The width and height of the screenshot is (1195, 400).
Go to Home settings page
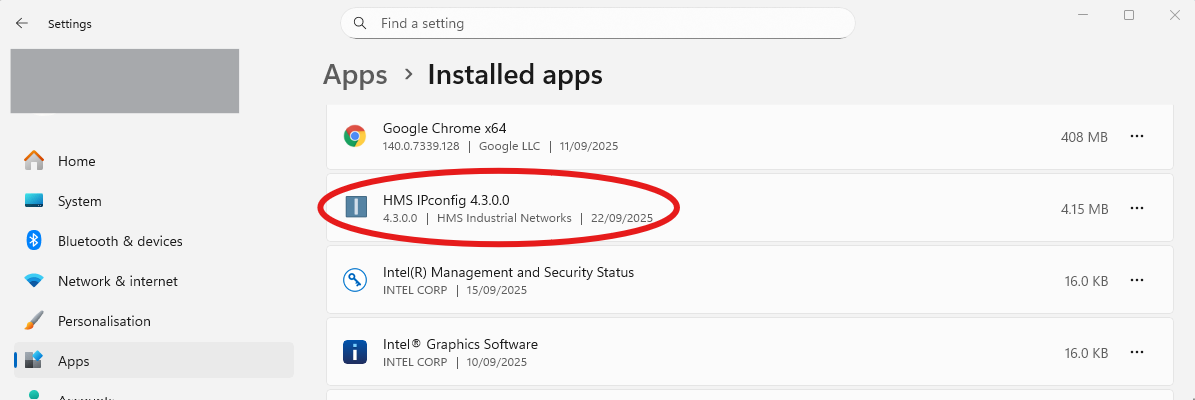[x=76, y=161]
